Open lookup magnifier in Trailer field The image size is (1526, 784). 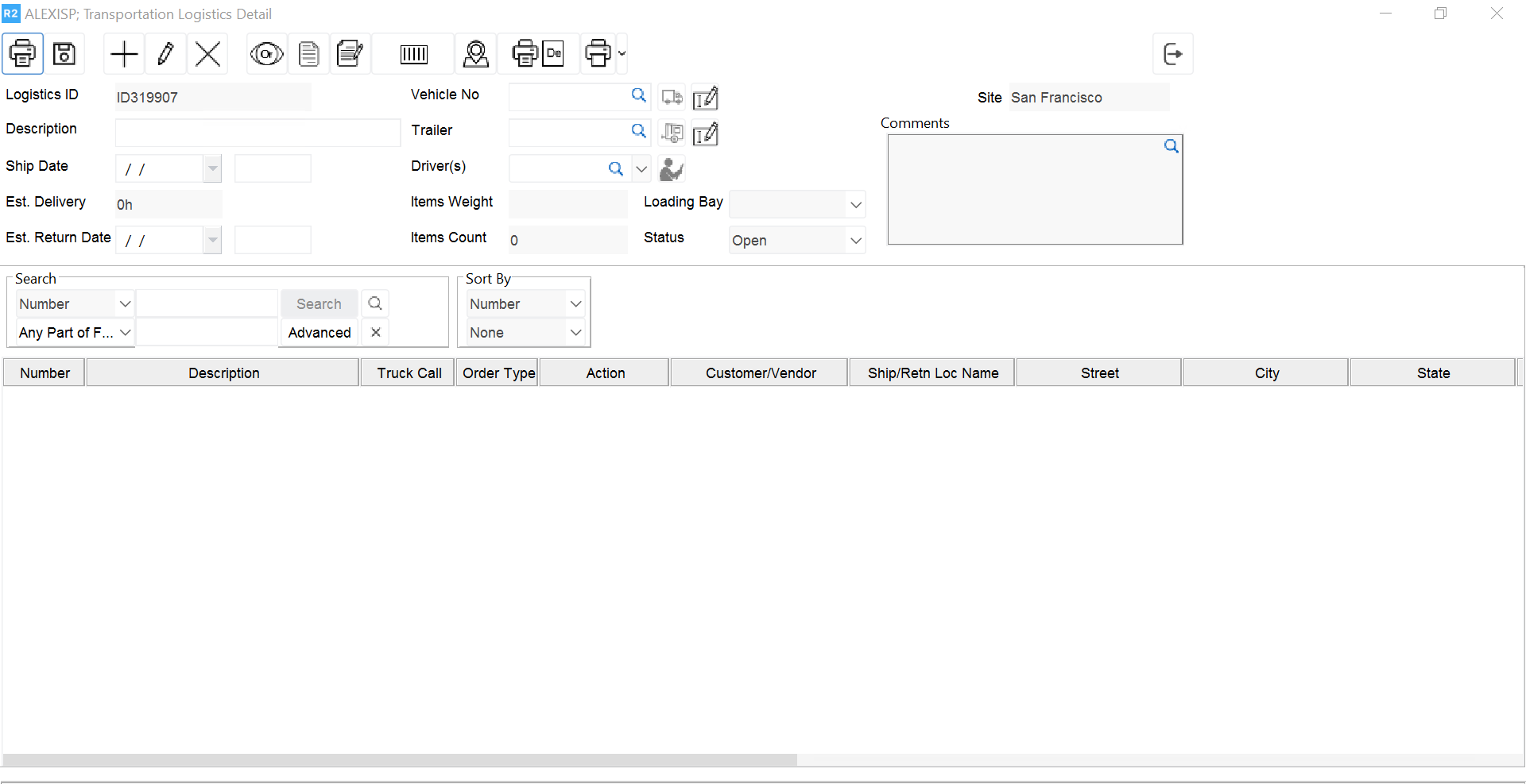click(x=638, y=131)
